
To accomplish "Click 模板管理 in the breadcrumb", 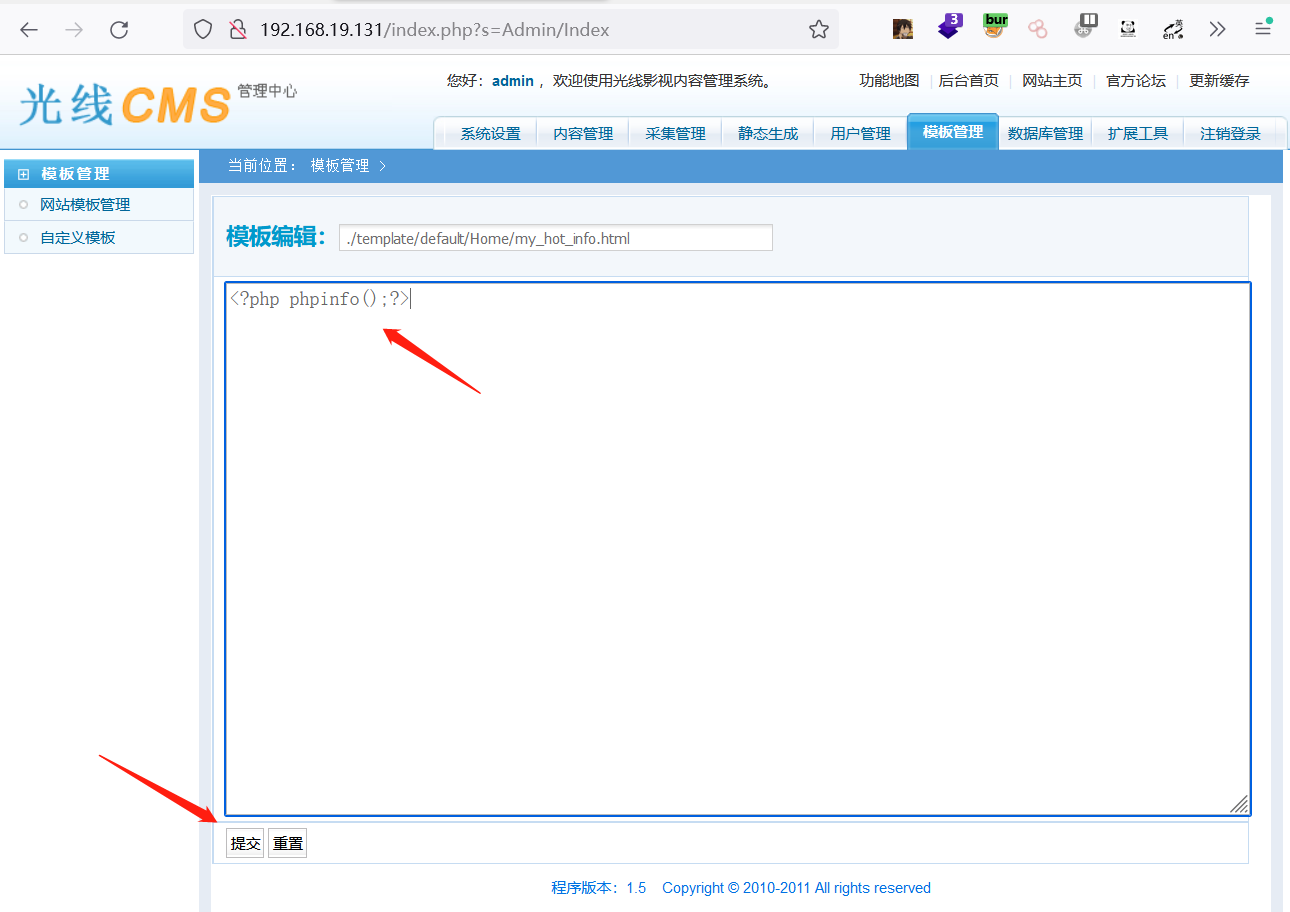I will tap(340, 166).
